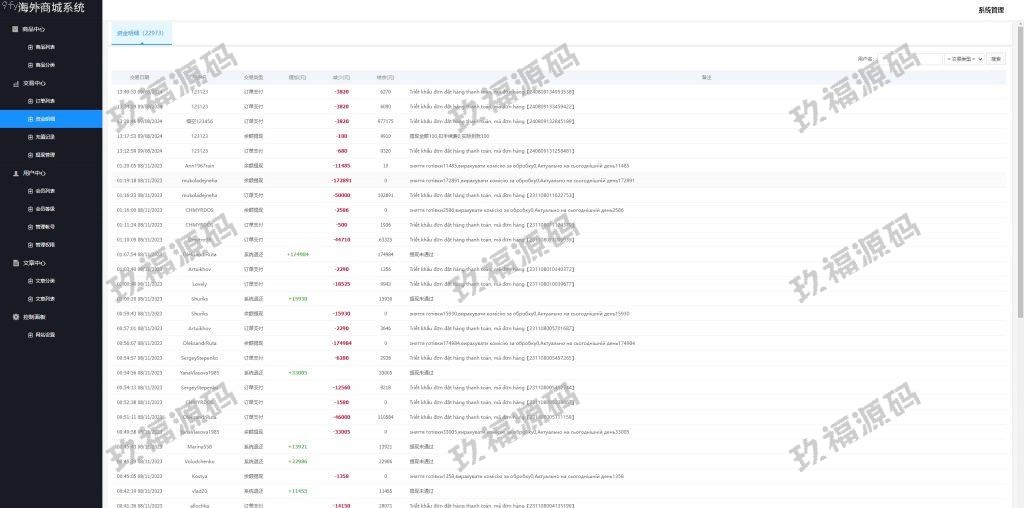Viewport: 1024px width, 508px height.
Task: Click the 商品中心 section icon in sidebar
Action: (x=15, y=29)
